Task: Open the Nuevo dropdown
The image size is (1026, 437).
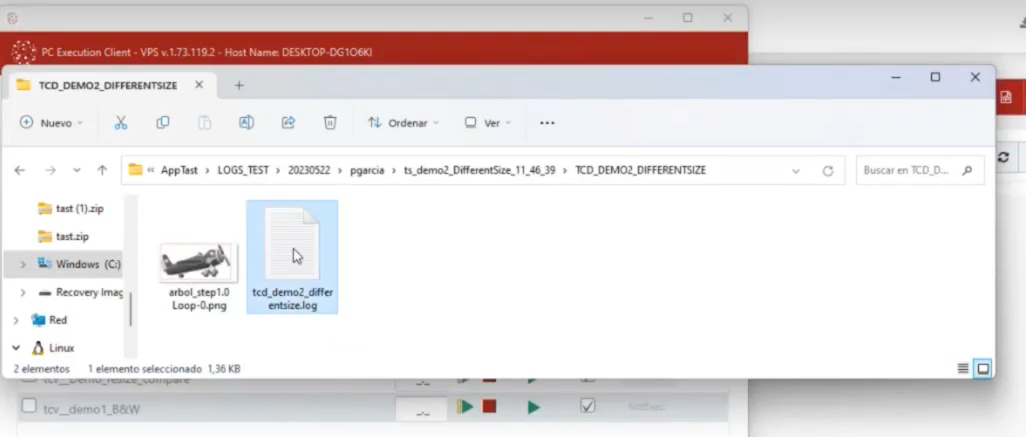Action: pos(51,123)
